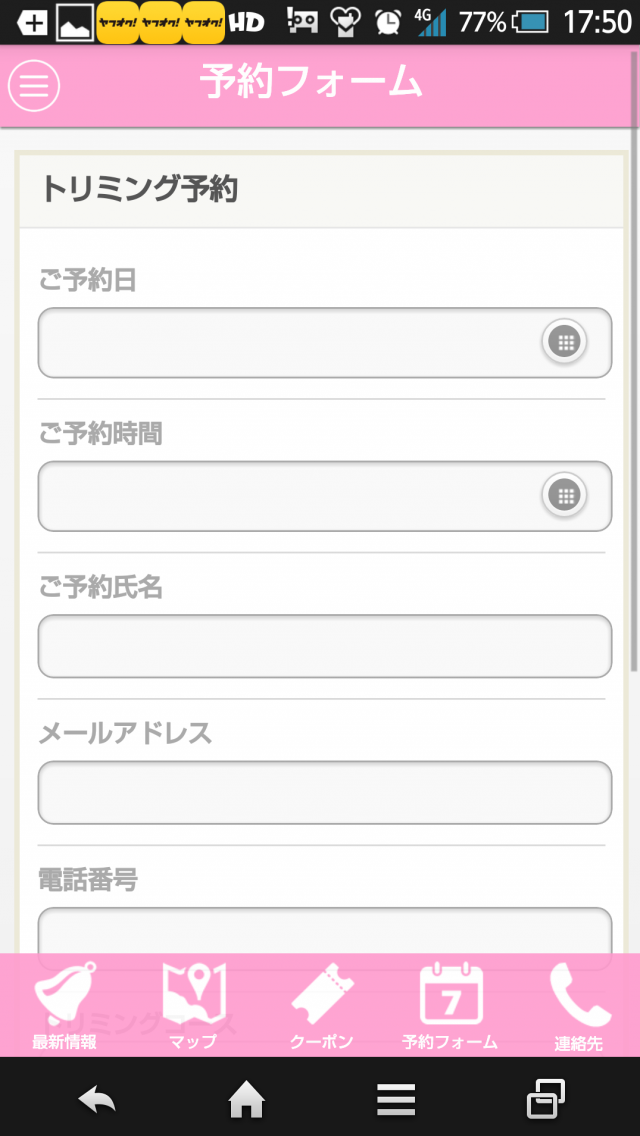
Task: Tap the Android menu button
Action: coord(396,1100)
